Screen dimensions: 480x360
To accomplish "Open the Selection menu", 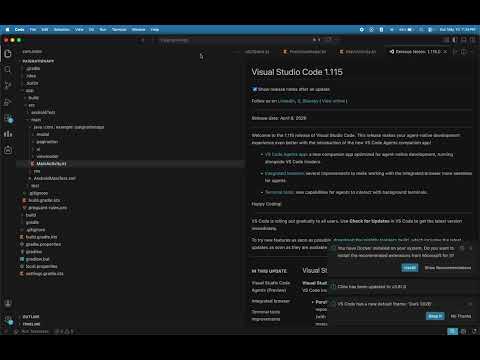I will [62, 29].
